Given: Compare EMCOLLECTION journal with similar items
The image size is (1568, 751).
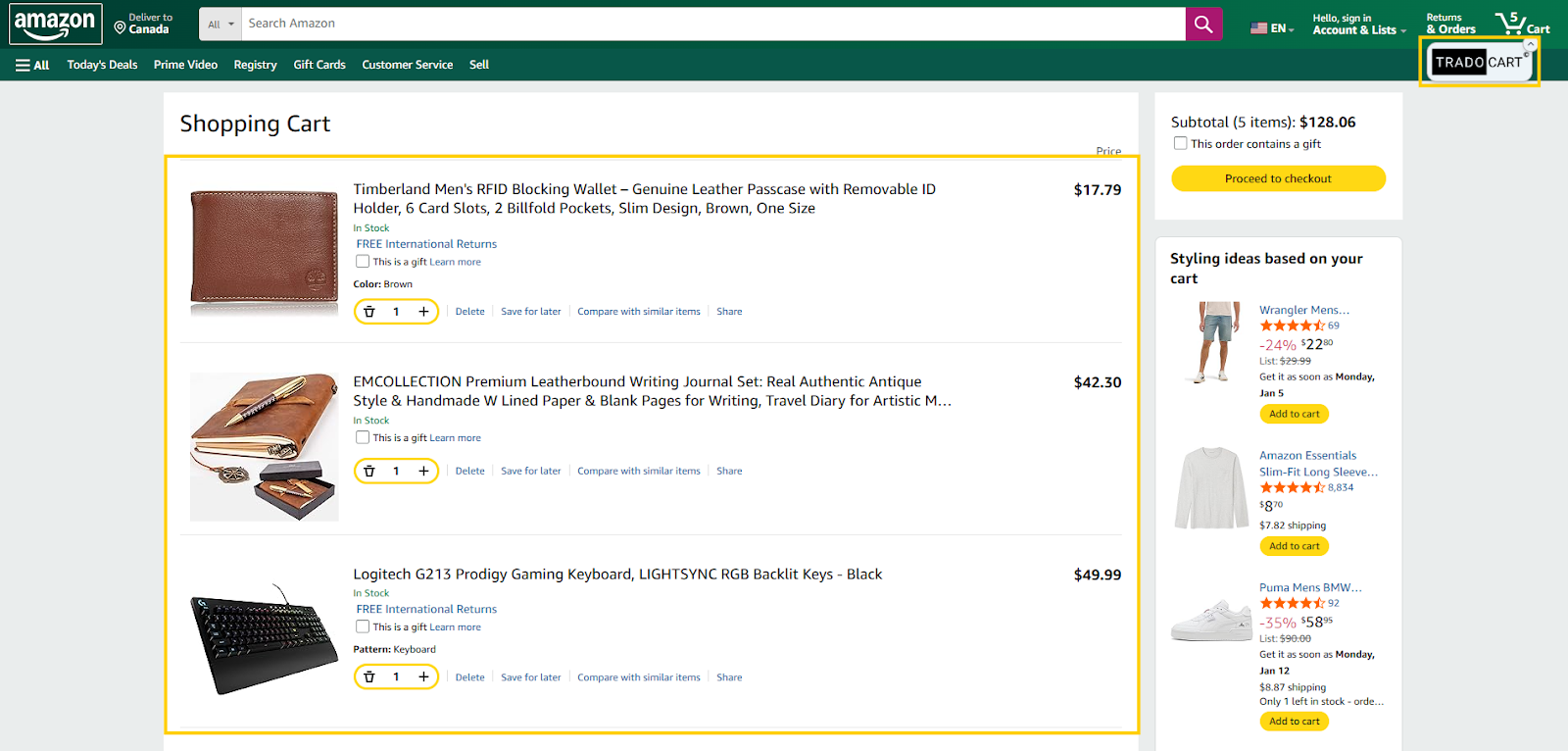Looking at the screenshot, I should click(x=639, y=472).
